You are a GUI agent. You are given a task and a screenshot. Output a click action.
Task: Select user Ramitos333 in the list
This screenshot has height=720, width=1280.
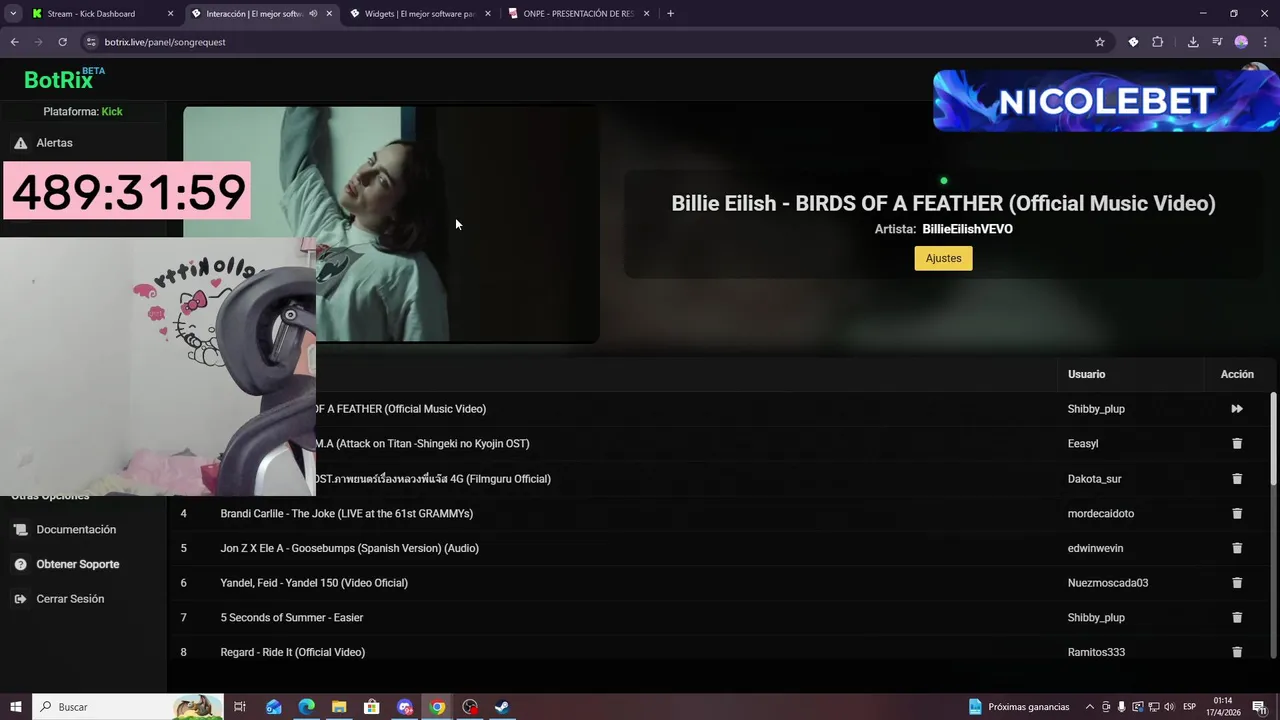(x=1096, y=652)
